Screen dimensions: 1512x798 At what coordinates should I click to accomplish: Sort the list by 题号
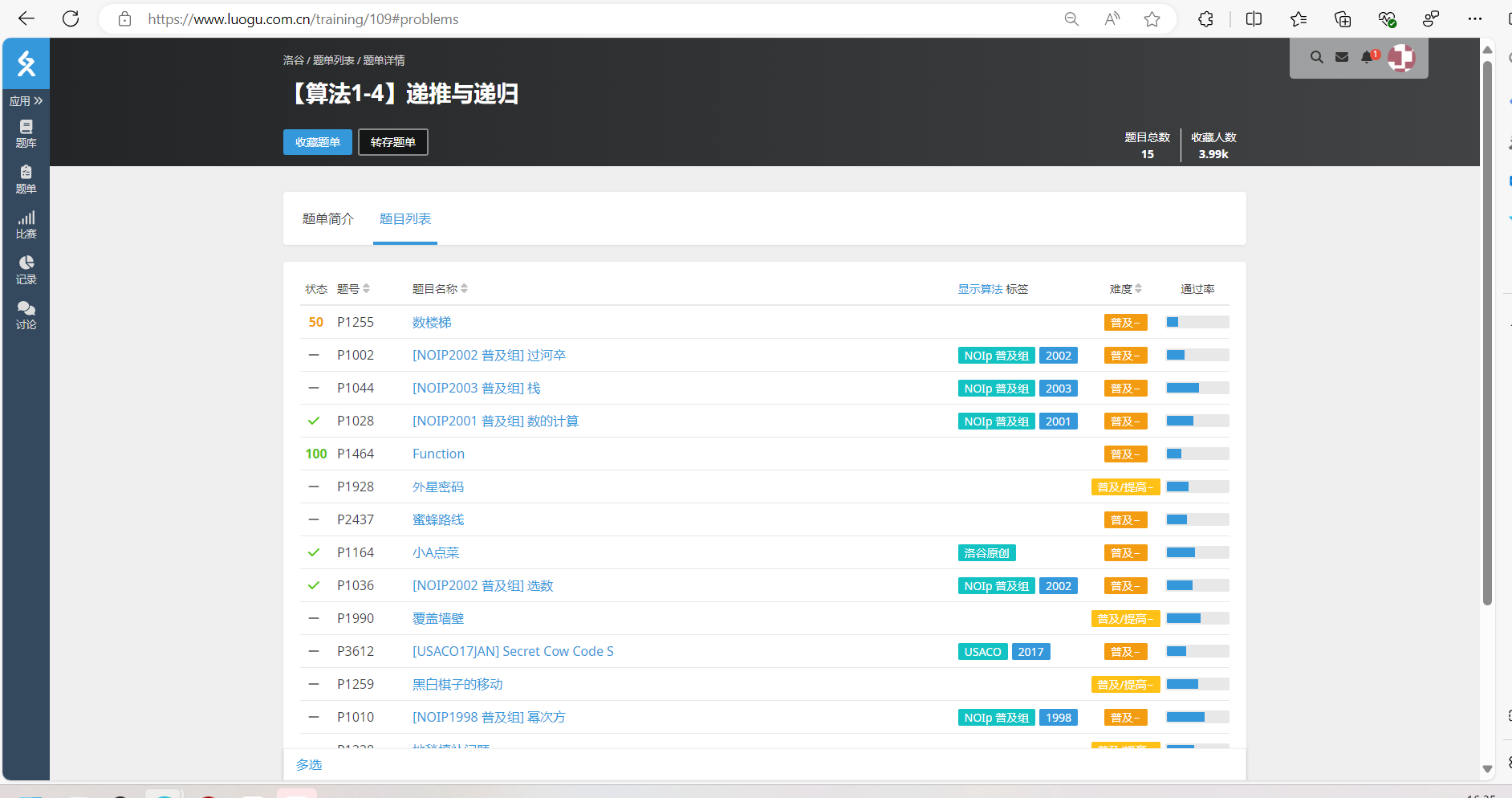click(x=354, y=289)
